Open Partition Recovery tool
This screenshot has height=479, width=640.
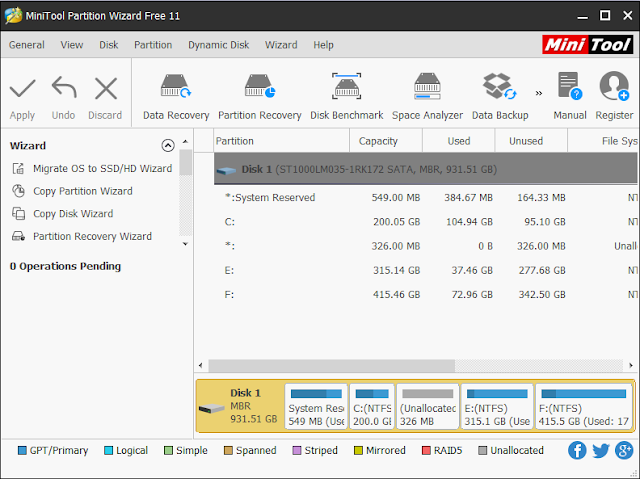coord(260,97)
